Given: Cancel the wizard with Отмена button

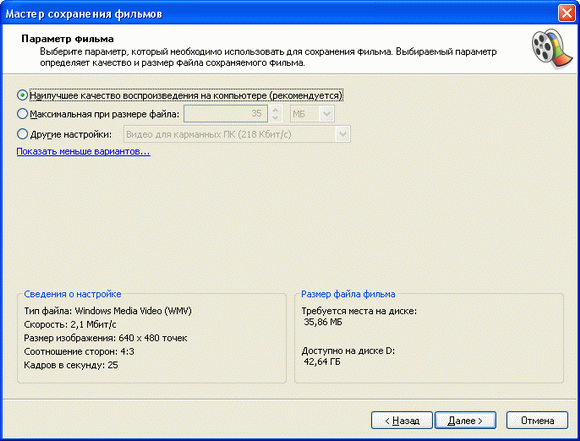Looking at the screenshot, I should [x=537, y=421].
